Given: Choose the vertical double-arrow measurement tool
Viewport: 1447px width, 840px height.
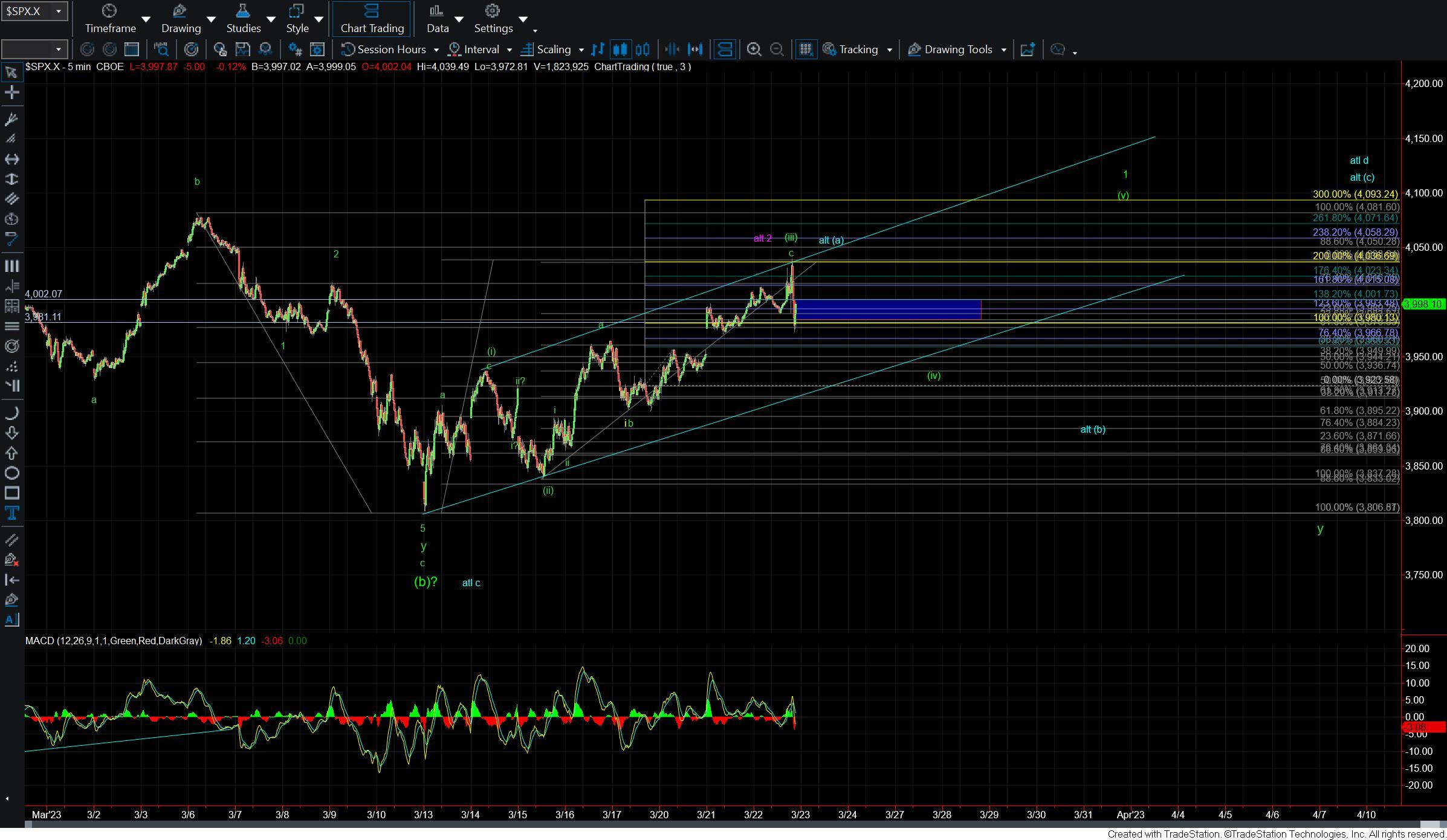Looking at the screenshot, I should click(x=11, y=179).
